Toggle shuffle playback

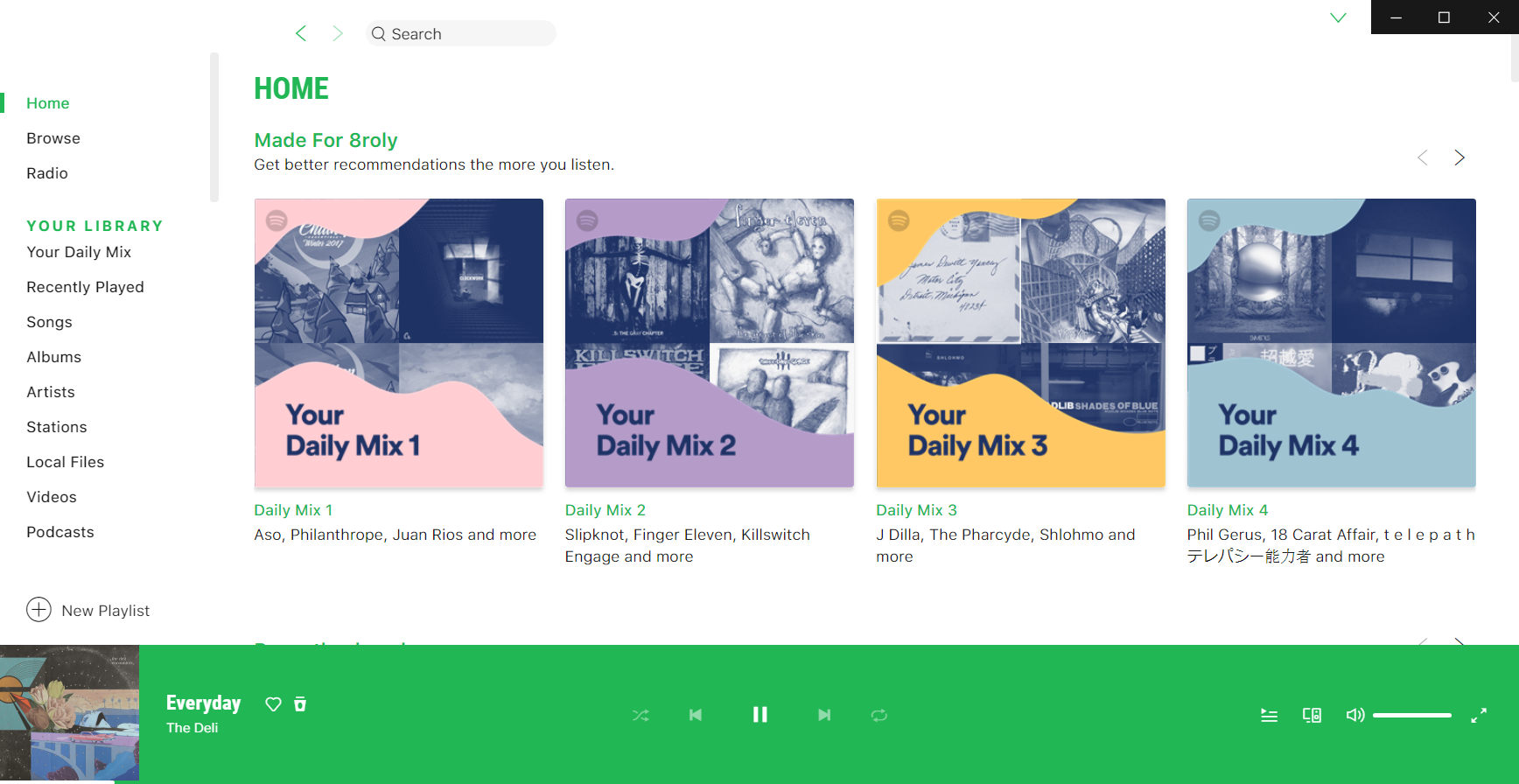(640, 715)
